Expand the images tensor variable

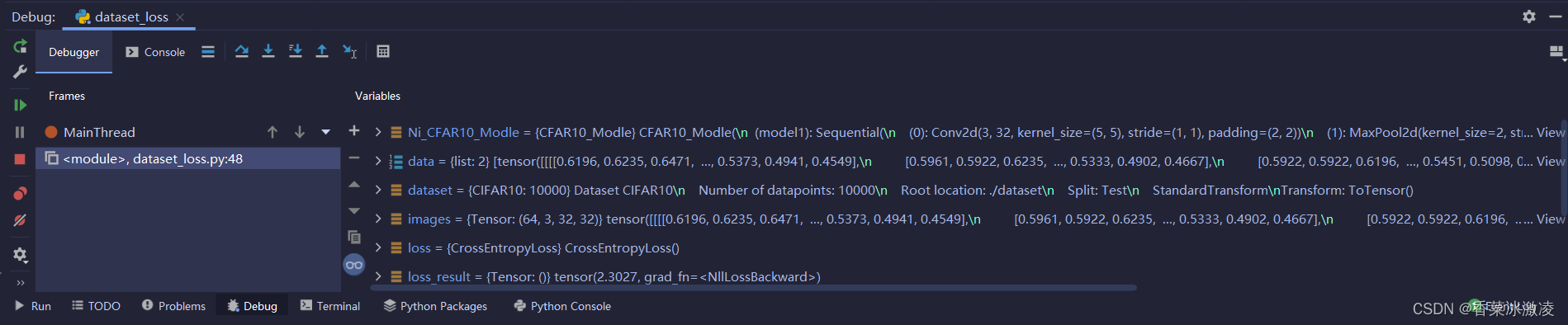[378, 219]
